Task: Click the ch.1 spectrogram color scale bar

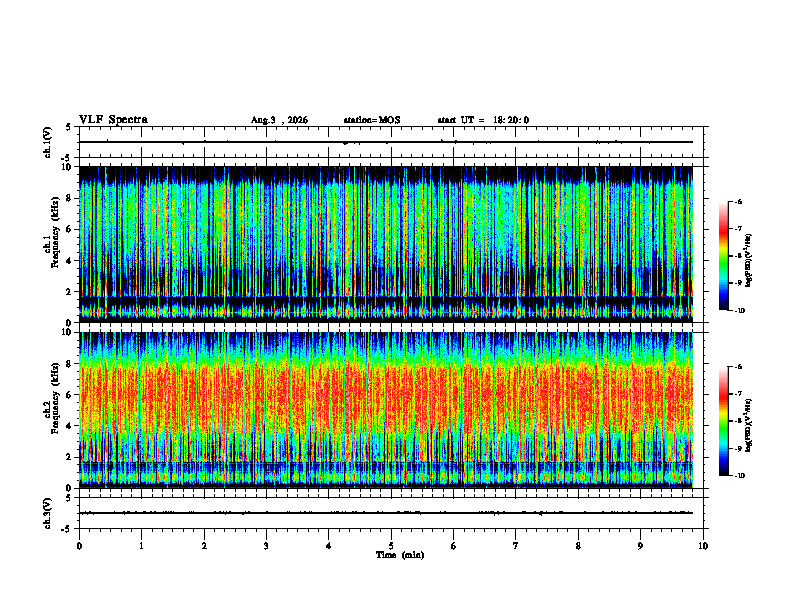Action: pos(724,256)
